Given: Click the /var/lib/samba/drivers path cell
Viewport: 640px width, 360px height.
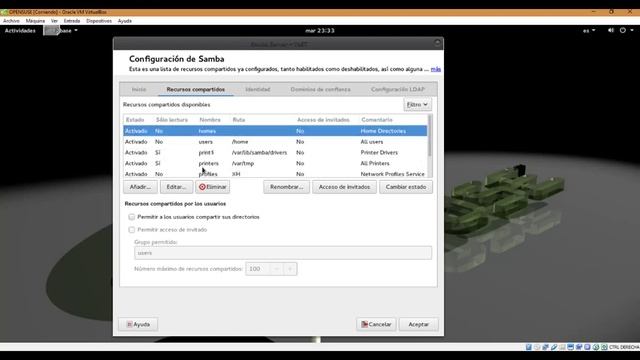Looking at the screenshot, I should [x=259, y=153].
